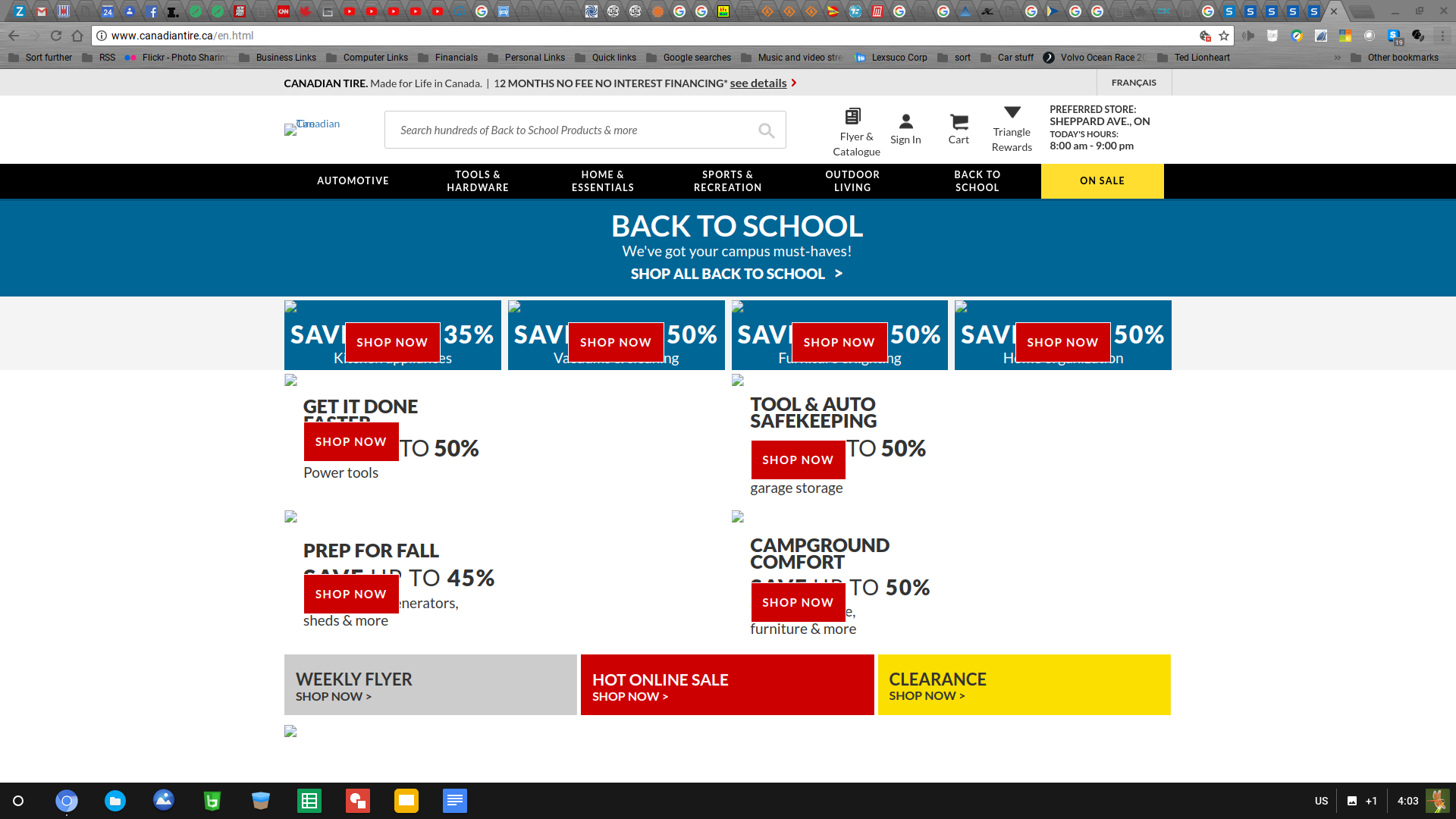Screen dimensions: 1456x819
Task: Open Sports & Recreation menu
Action: click(x=728, y=181)
